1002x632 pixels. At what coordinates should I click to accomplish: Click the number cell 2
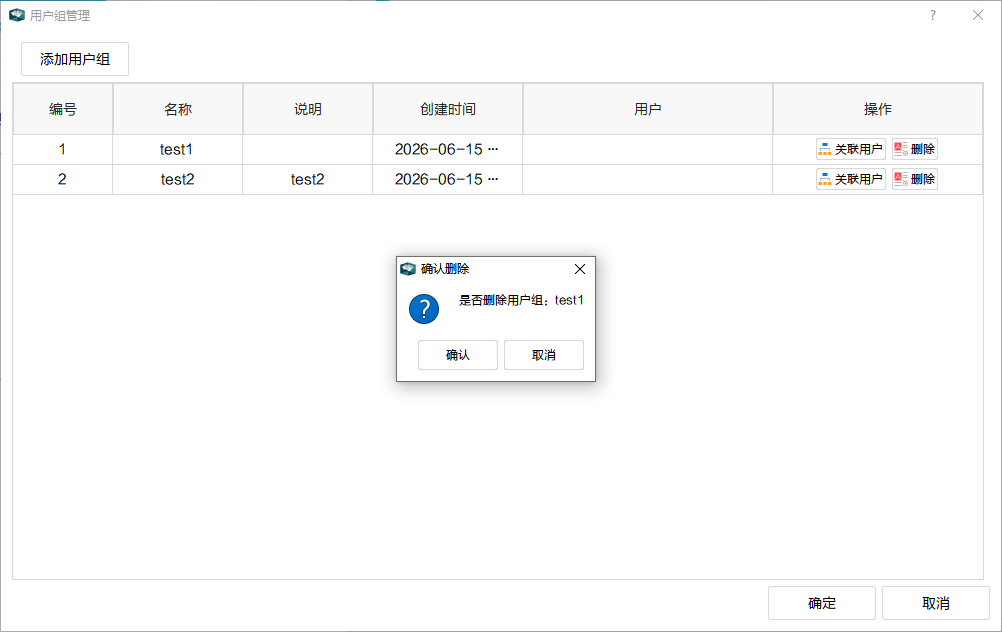pyautogui.click(x=63, y=180)
